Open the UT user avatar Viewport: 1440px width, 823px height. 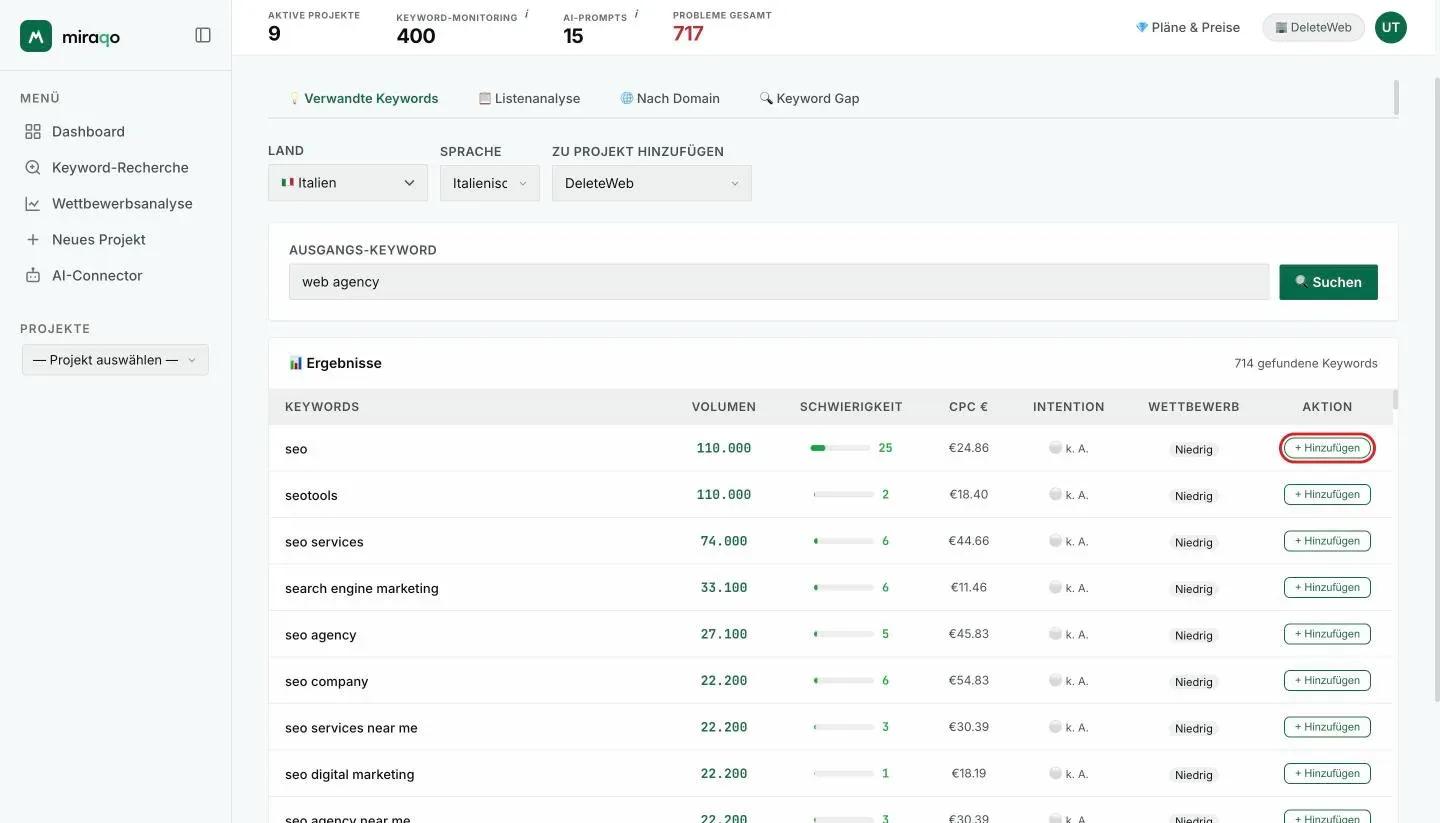(x=1390, y=28)
